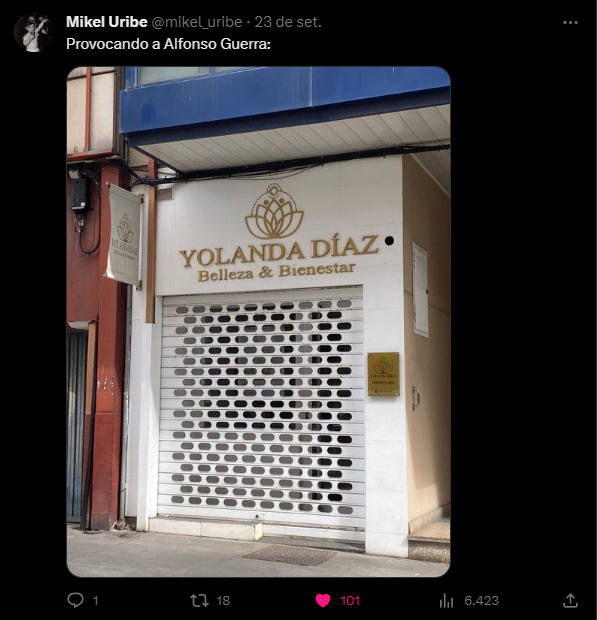Screen dimensions: 597x620
Task: Click the tweet text Provocando a Alfonso Guerra
Action: 168,44
